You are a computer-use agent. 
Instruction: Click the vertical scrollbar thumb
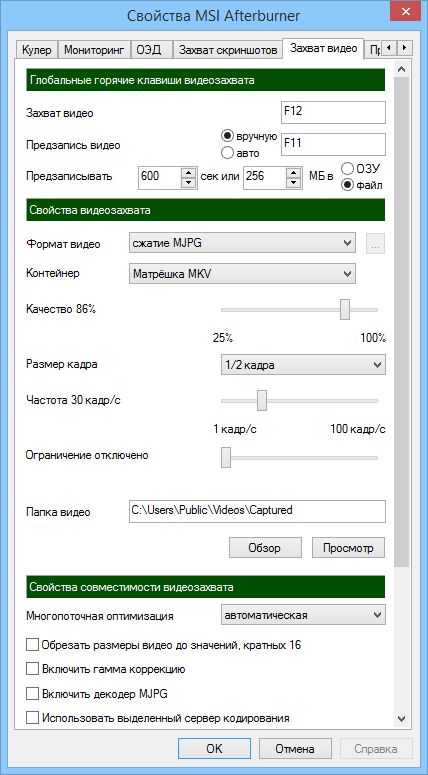coord(402,321)
